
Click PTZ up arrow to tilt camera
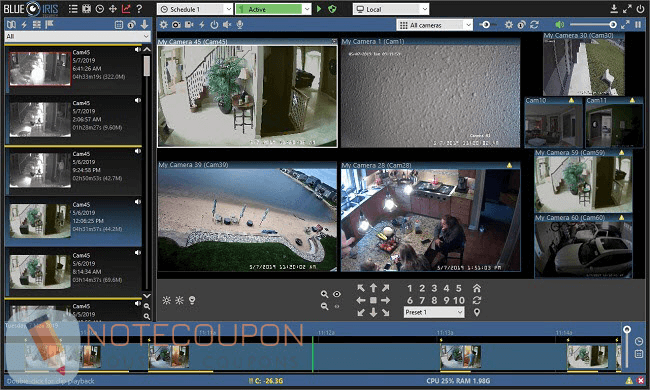373,288
